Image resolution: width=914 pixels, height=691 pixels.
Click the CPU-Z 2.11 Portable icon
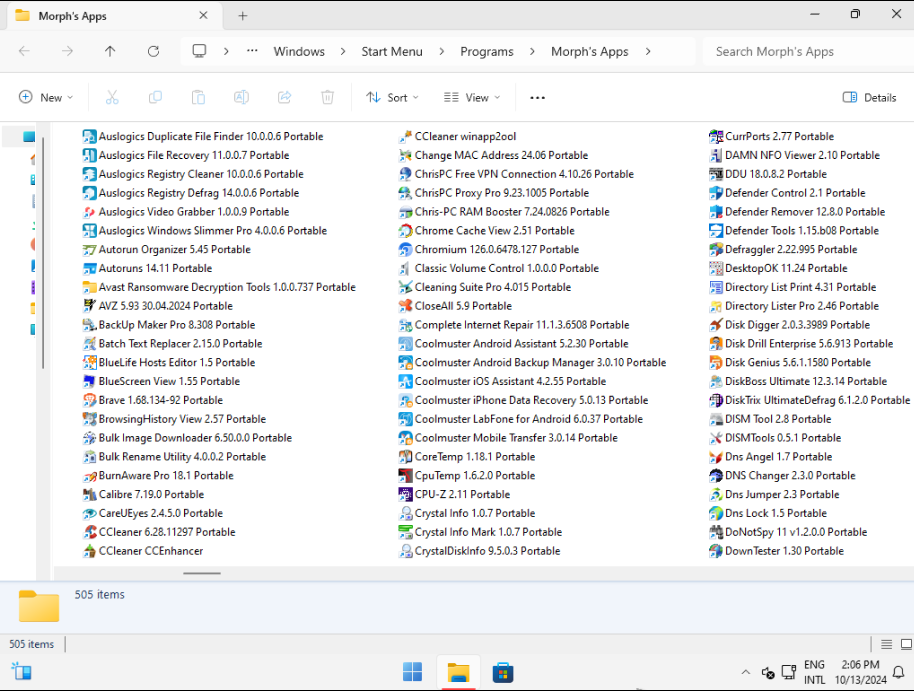tap(405, 494)
